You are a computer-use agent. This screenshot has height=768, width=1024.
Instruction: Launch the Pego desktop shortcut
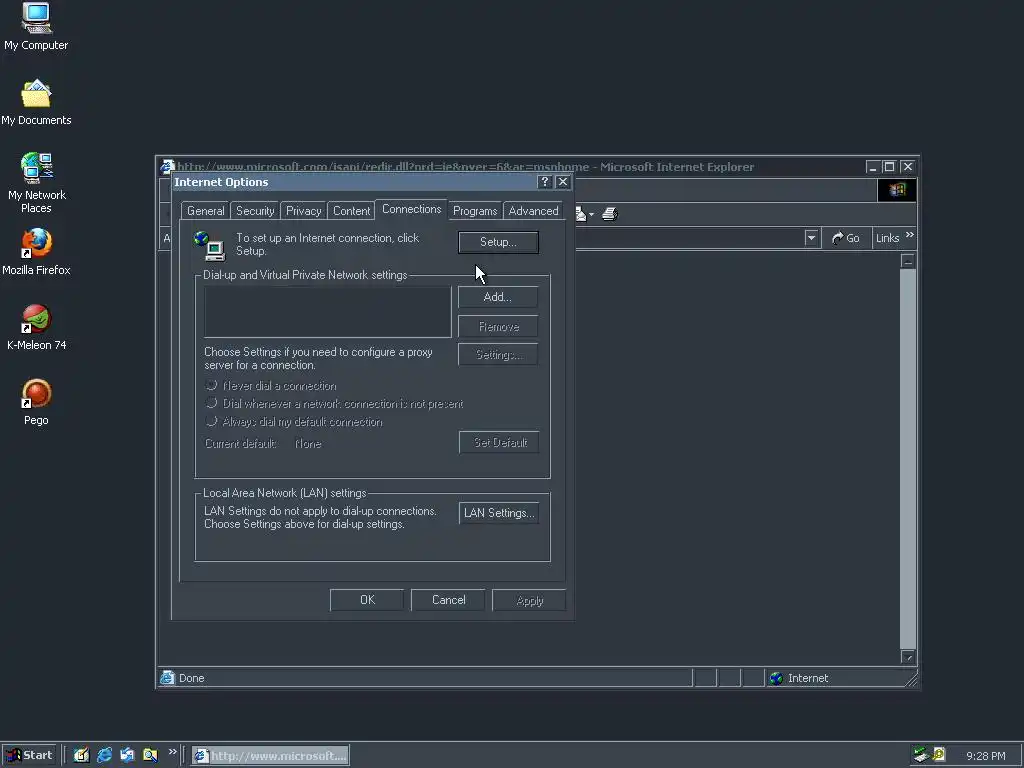tap(36, 402)
